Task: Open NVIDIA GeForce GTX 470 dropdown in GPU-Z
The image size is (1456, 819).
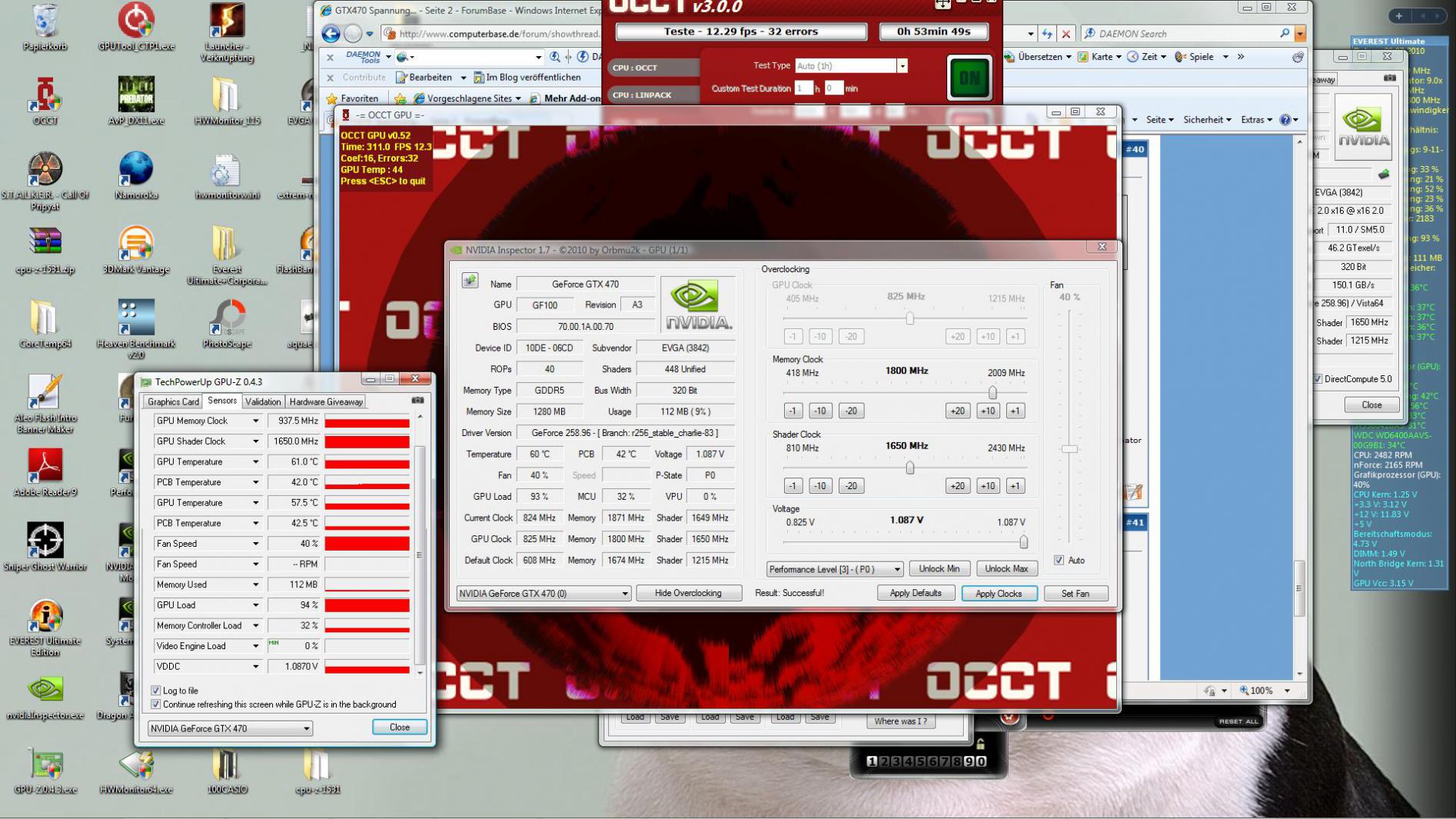Action: coord(230,728)
